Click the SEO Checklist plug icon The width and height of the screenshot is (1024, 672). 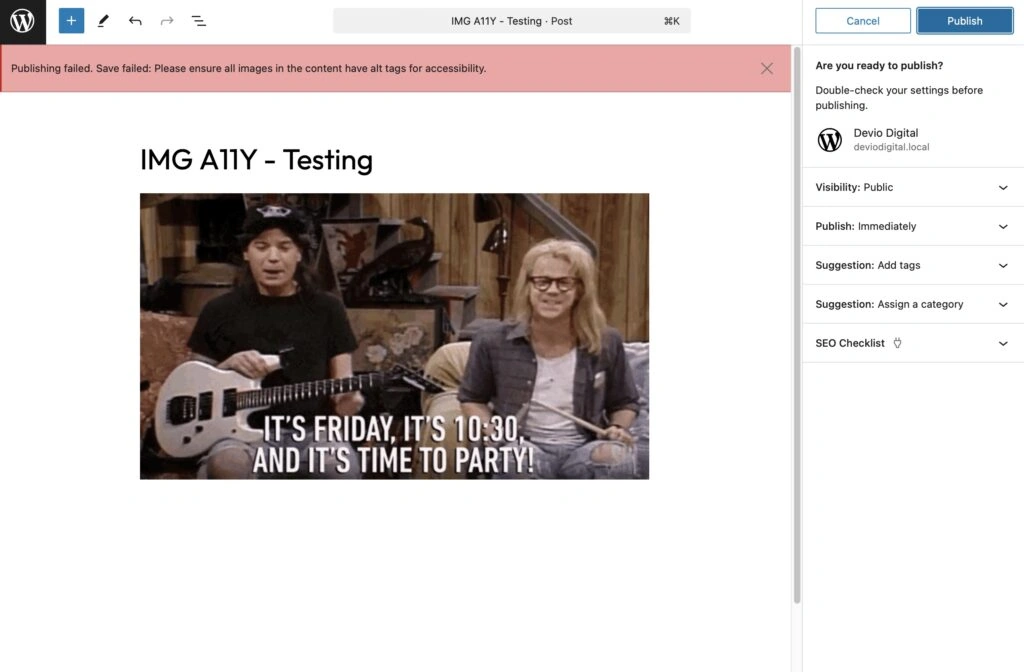[897, 343]
